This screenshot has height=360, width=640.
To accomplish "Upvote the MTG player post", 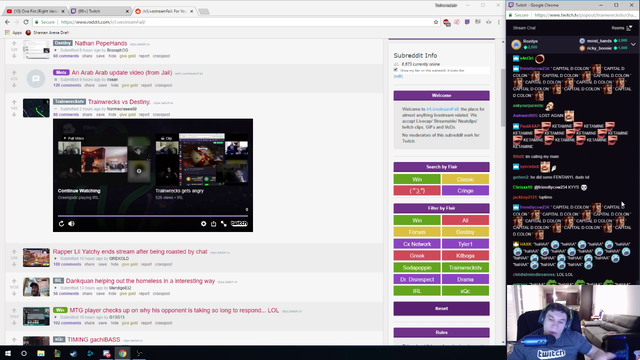I will (14, 311).
